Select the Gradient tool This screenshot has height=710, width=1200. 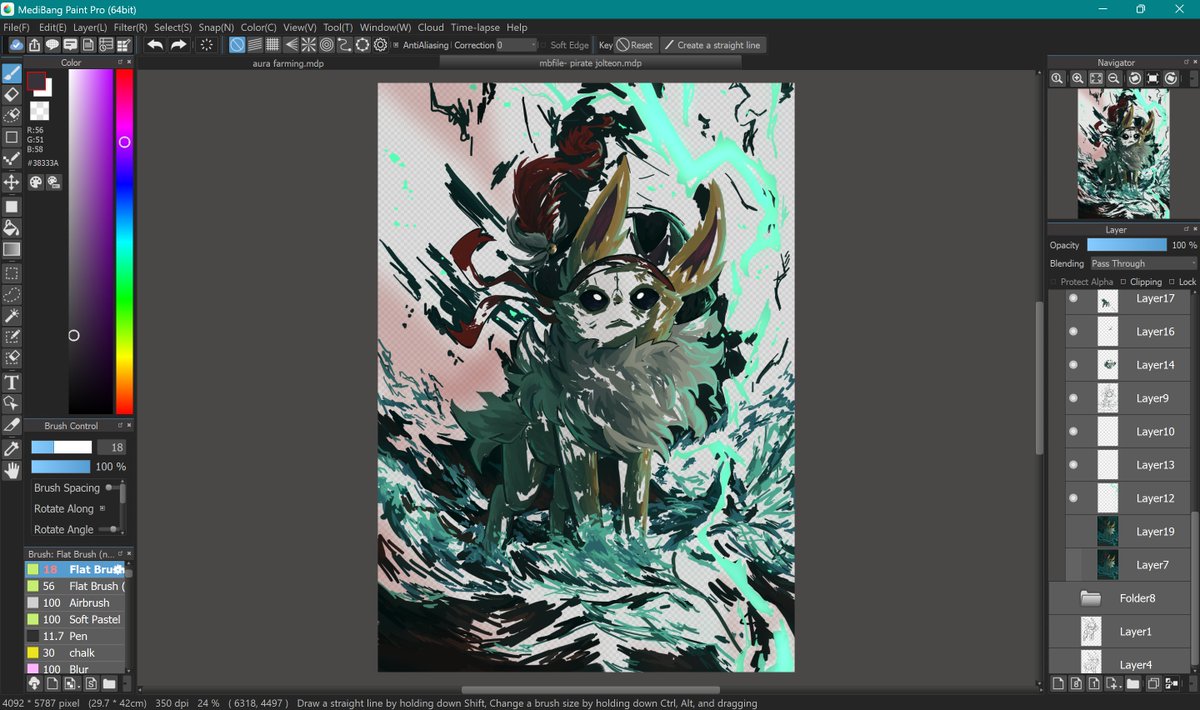[x=12, y=249]
